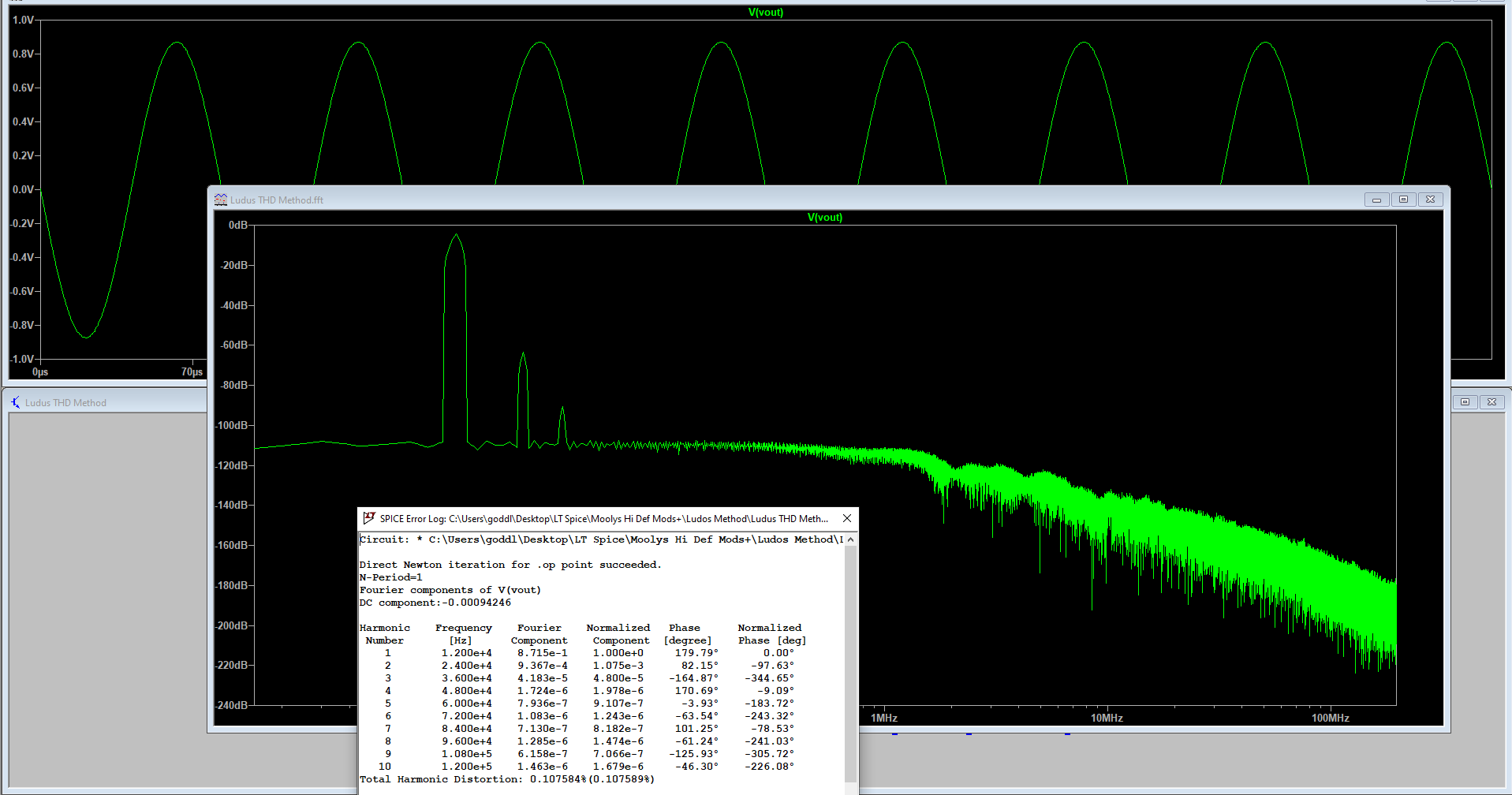The image size is (1512, 795).
Task: Click the normalized phase value -344.65°
Action: [769, 678]
